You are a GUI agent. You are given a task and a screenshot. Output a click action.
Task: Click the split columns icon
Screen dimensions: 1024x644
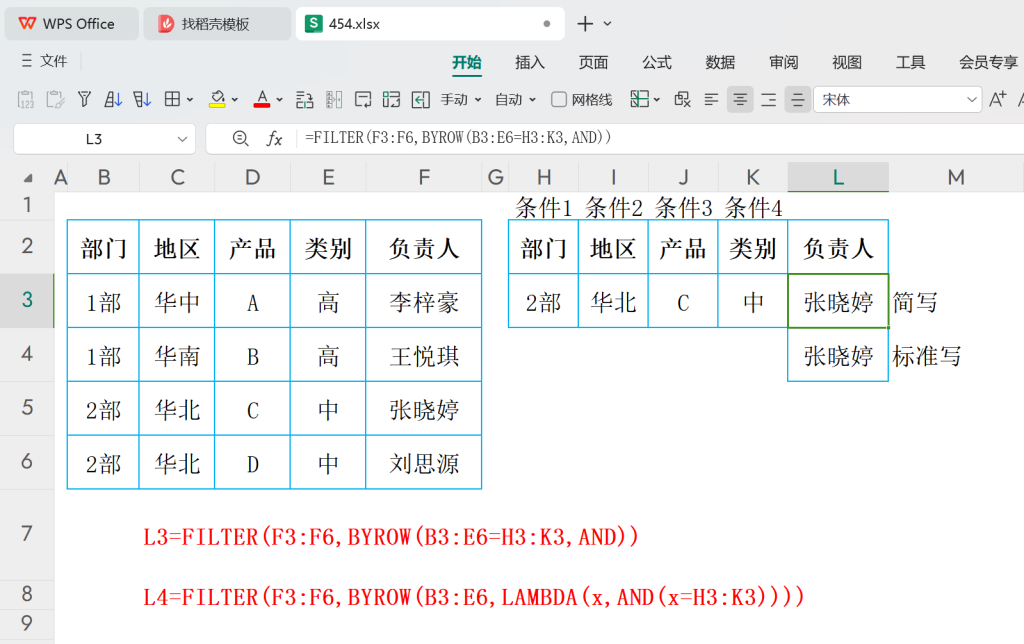tap(334, 99)
